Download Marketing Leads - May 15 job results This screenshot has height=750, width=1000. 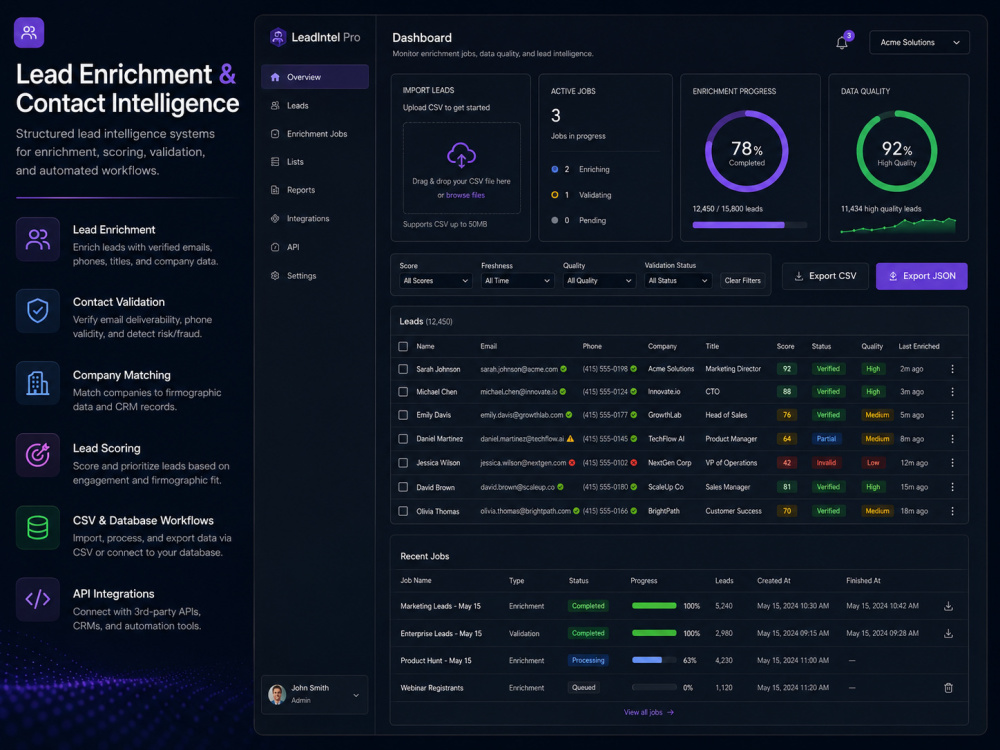948,606
